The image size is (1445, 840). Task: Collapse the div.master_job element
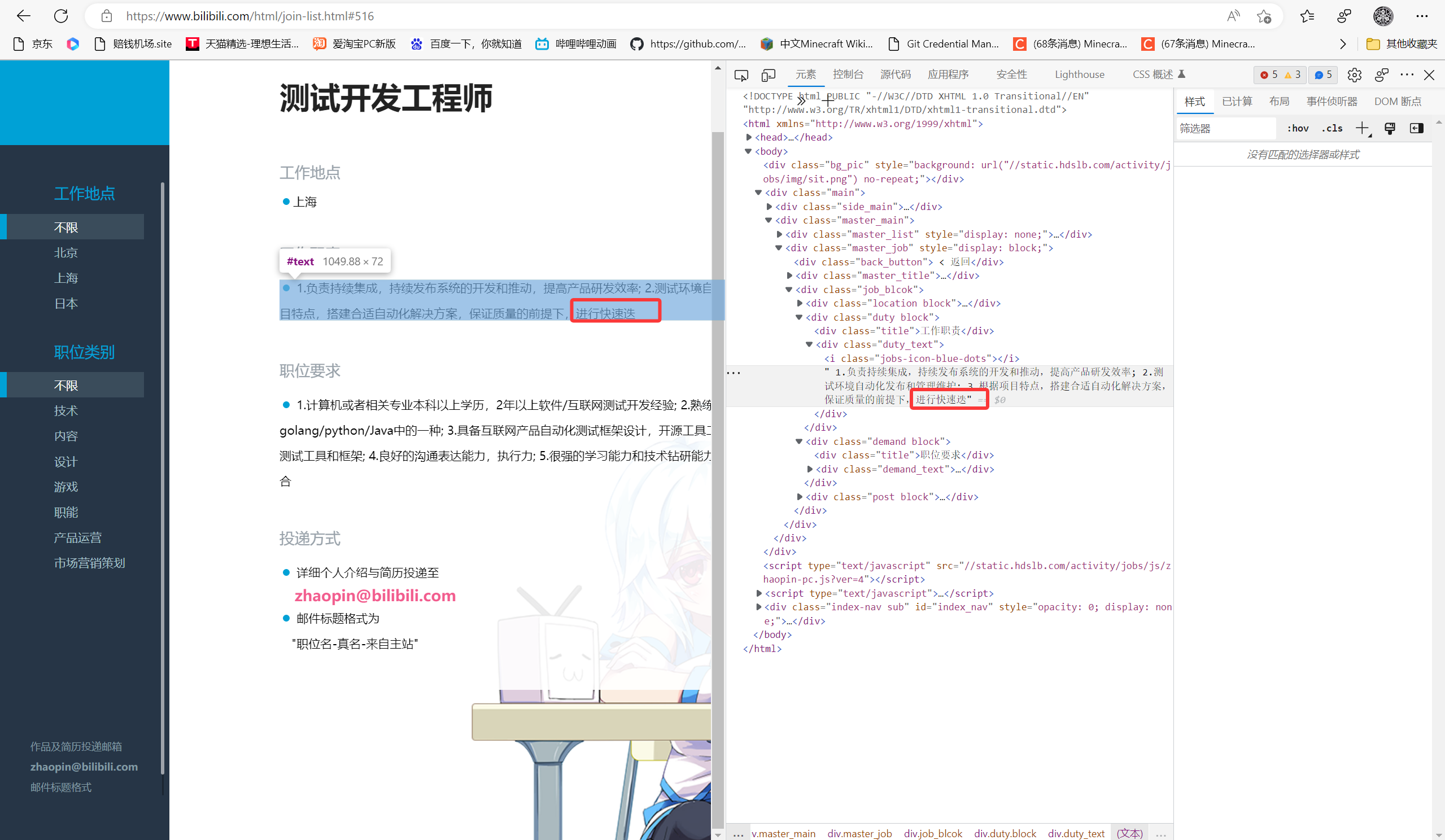(x=778, y=248)
